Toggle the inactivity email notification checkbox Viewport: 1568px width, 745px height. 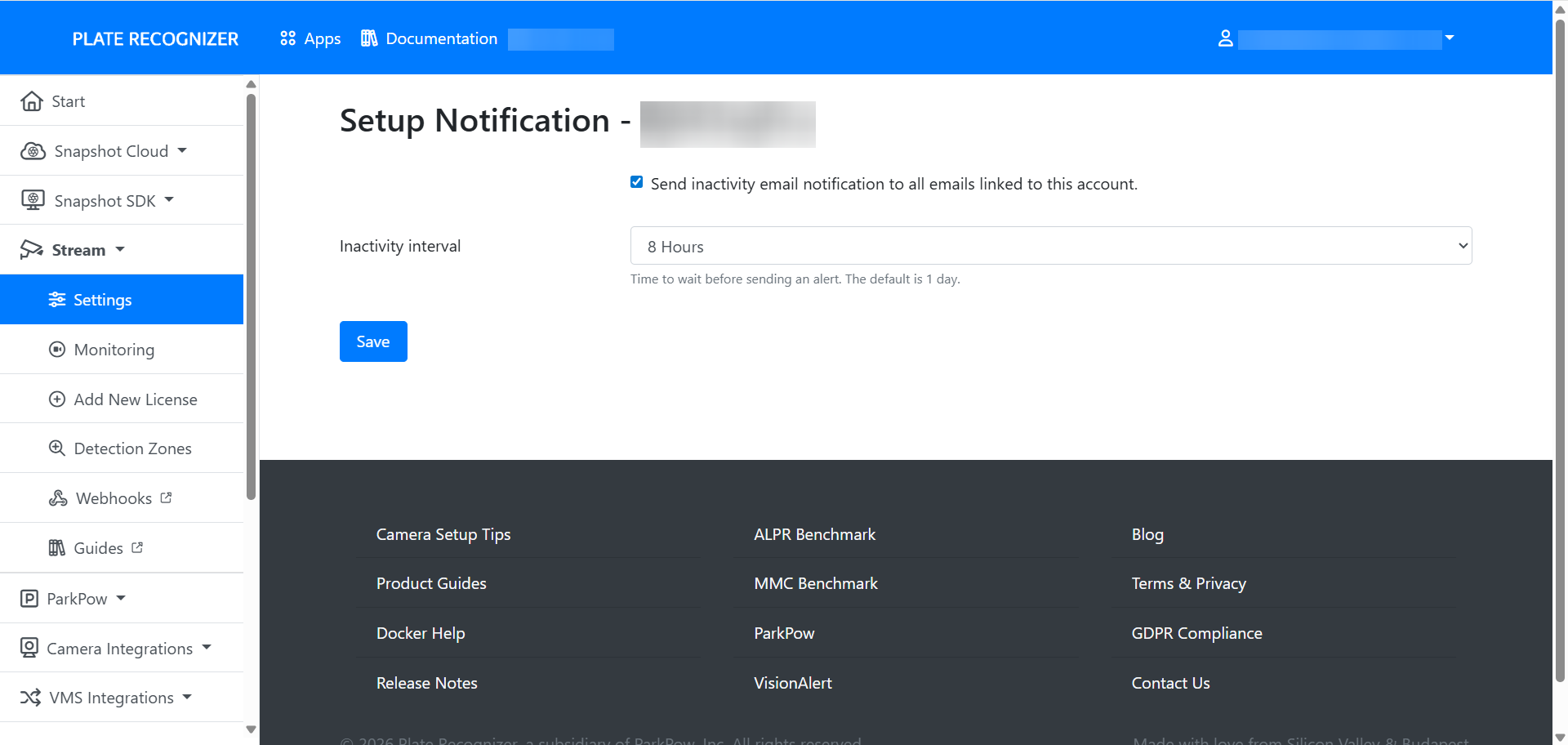click(x=637, y=182)
